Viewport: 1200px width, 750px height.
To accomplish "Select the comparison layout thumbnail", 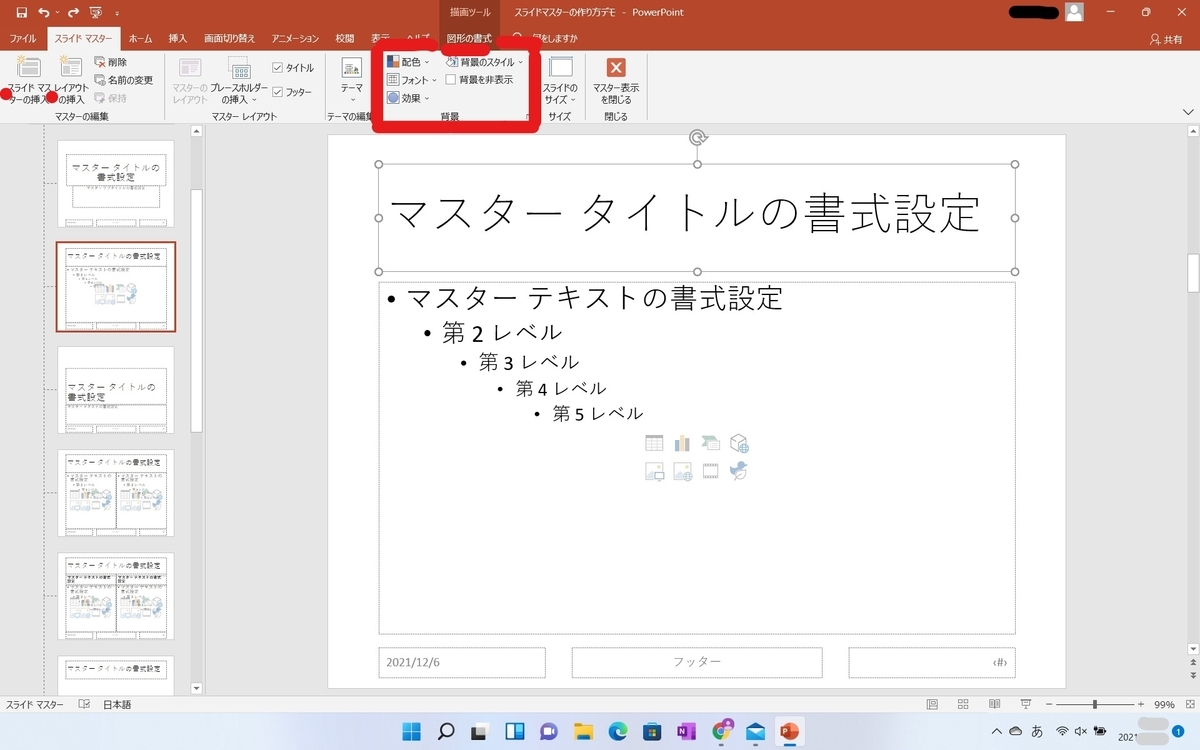I will point(115,596).
